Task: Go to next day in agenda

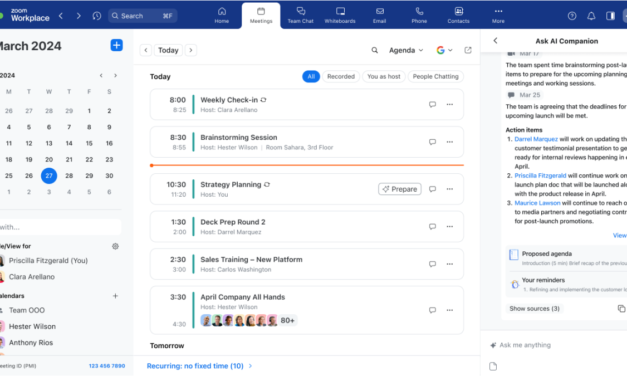Action: (x=191, y=50)
